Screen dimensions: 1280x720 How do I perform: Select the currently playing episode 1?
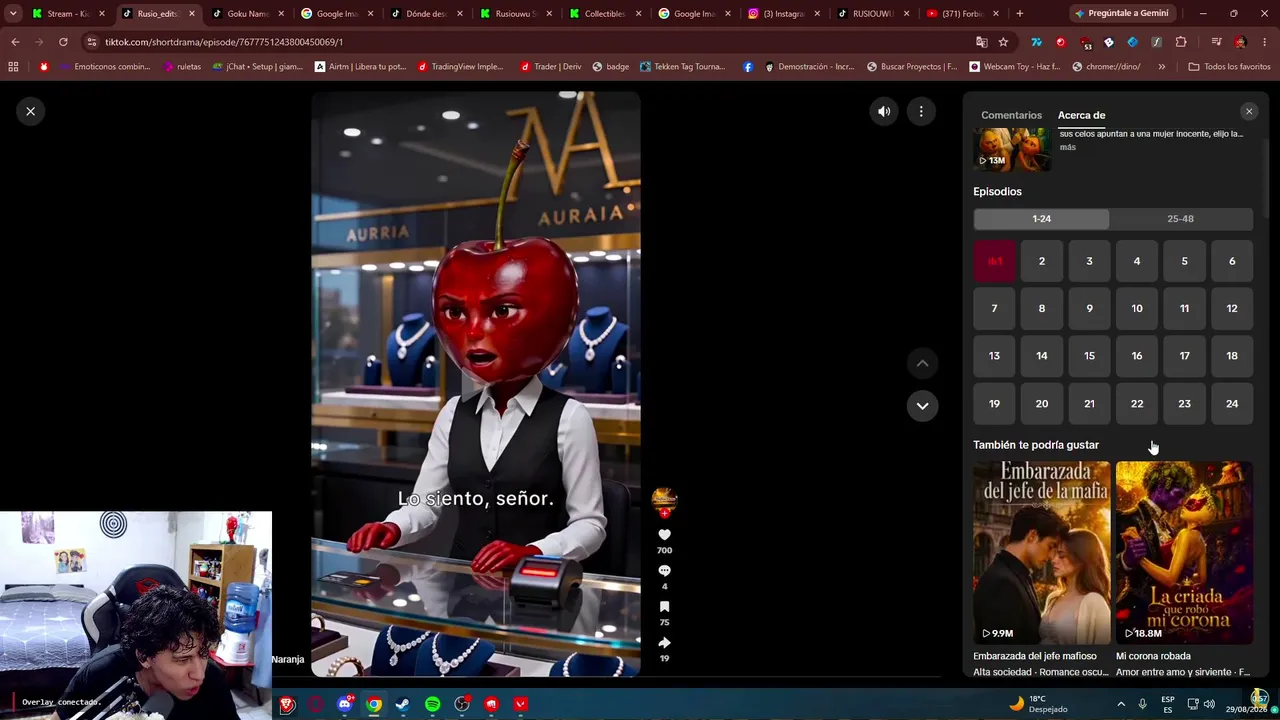[994, 261]
